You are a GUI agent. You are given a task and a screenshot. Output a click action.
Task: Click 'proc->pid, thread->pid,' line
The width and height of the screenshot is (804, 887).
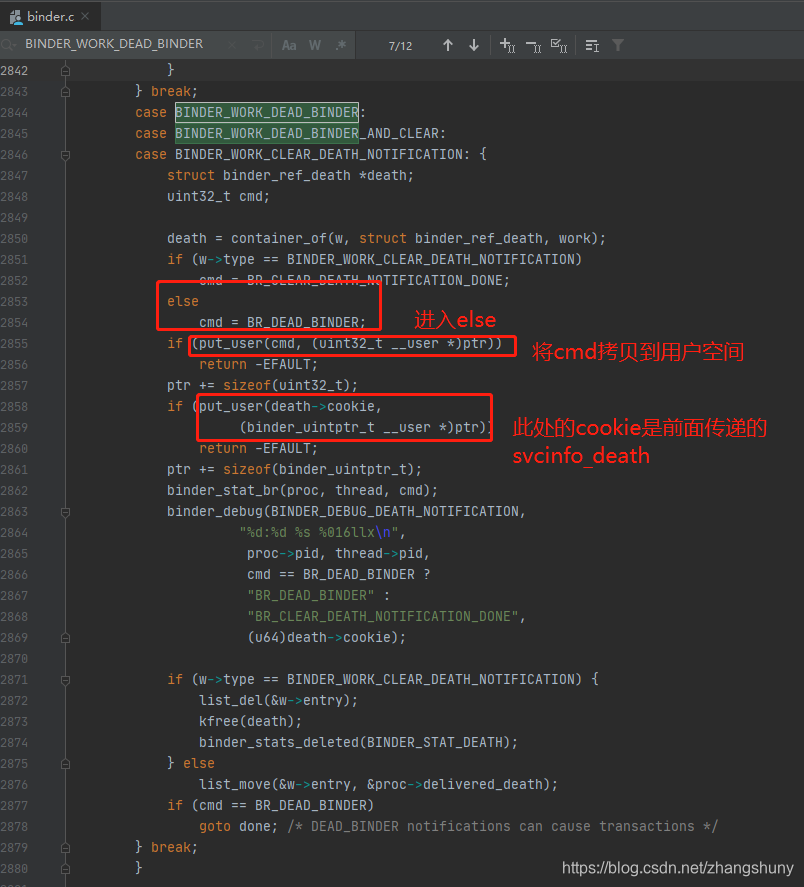[338, 554]
